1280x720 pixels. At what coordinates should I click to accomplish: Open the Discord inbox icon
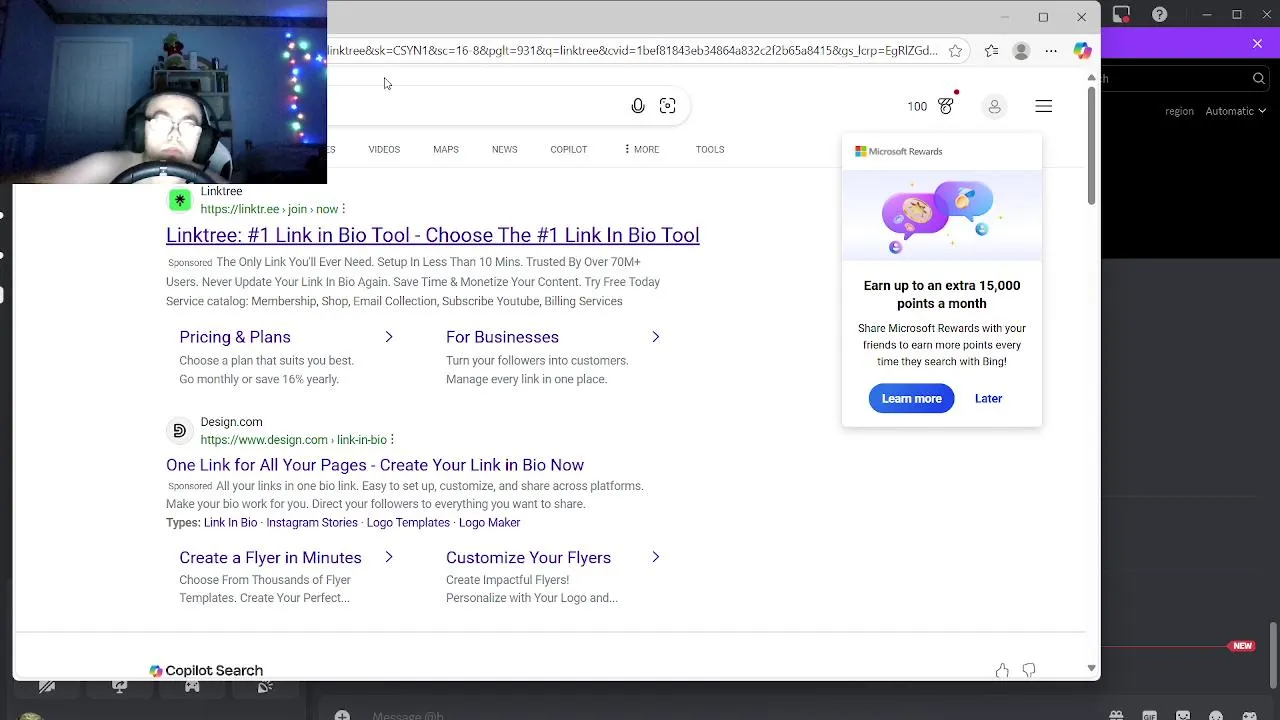click(x=1122, y=14)
